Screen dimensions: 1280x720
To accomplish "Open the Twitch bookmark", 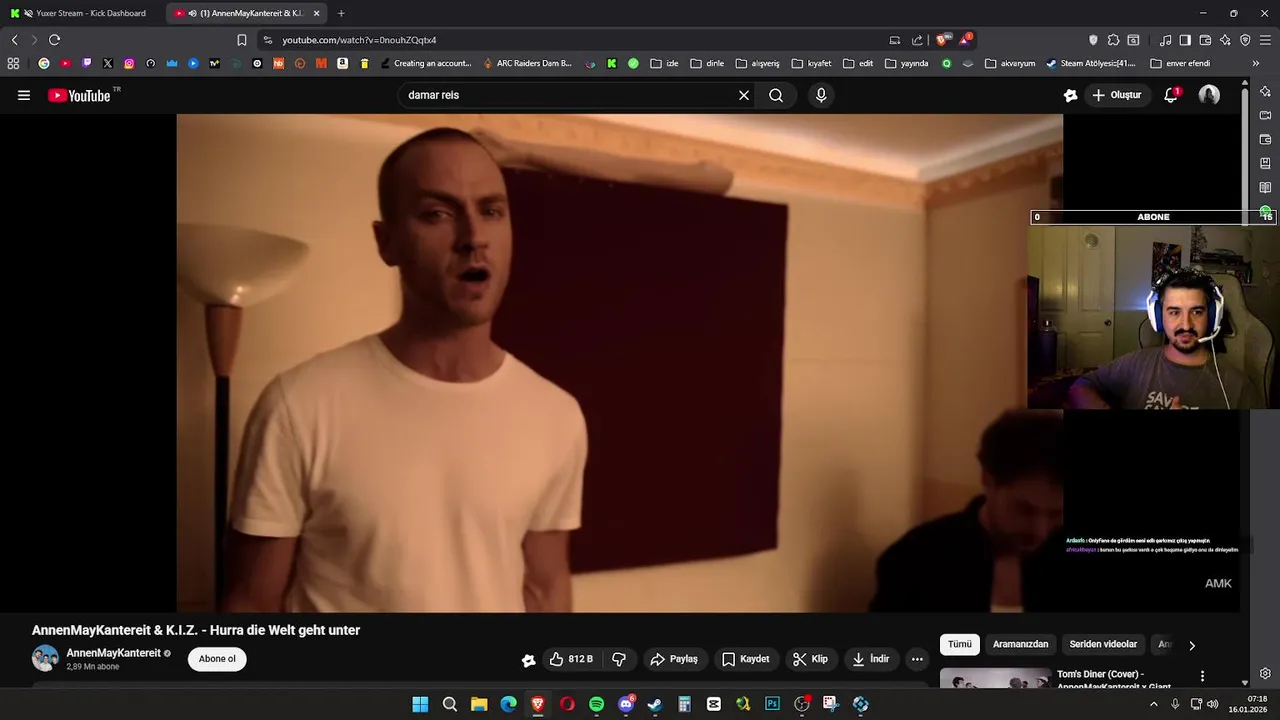I will point(87,63).
